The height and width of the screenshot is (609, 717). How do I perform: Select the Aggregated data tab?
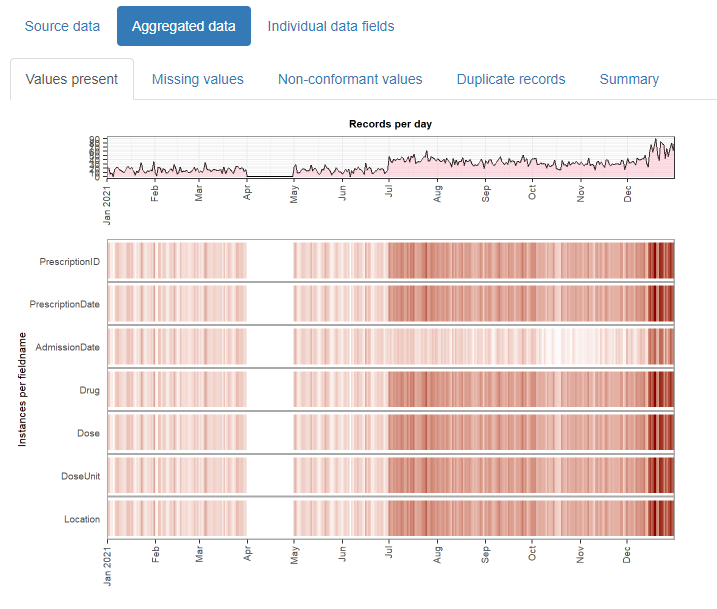(184, 26)
